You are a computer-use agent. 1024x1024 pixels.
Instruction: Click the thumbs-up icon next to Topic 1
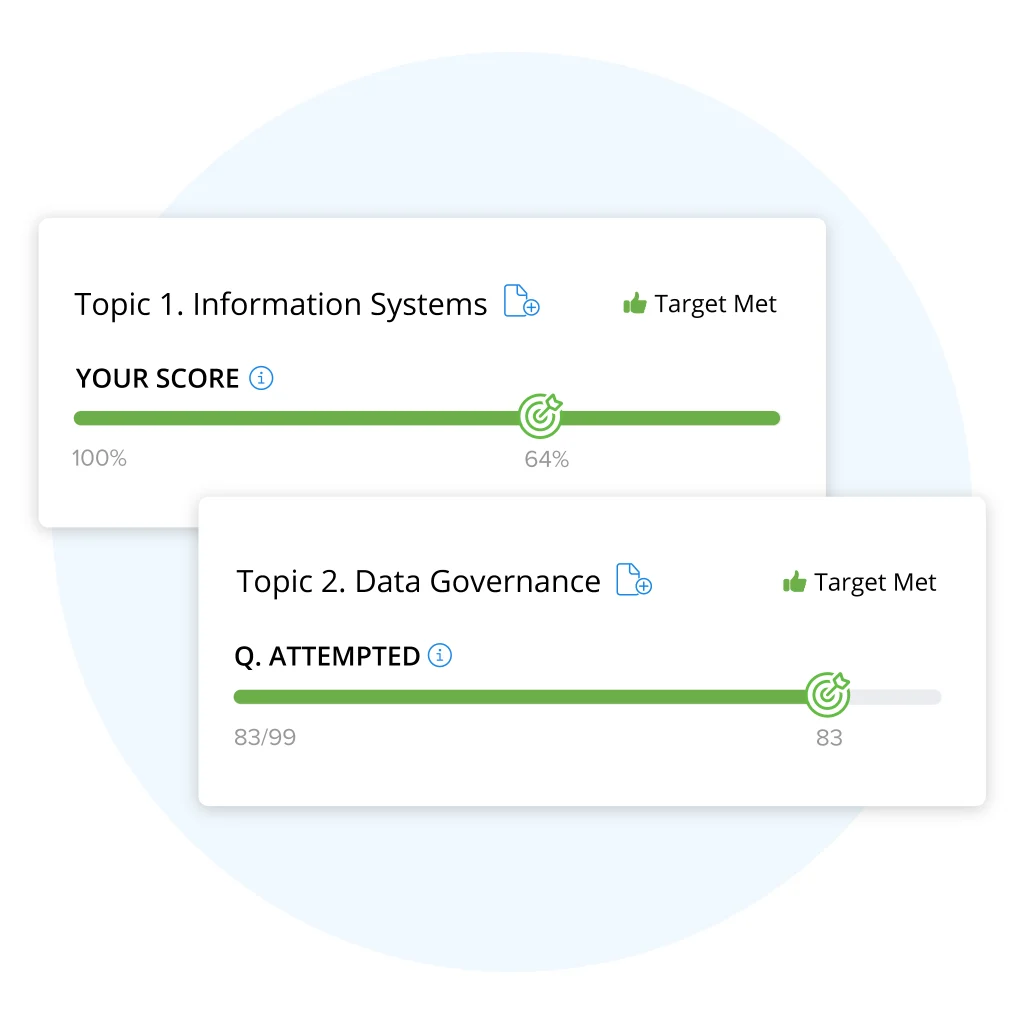636,303
